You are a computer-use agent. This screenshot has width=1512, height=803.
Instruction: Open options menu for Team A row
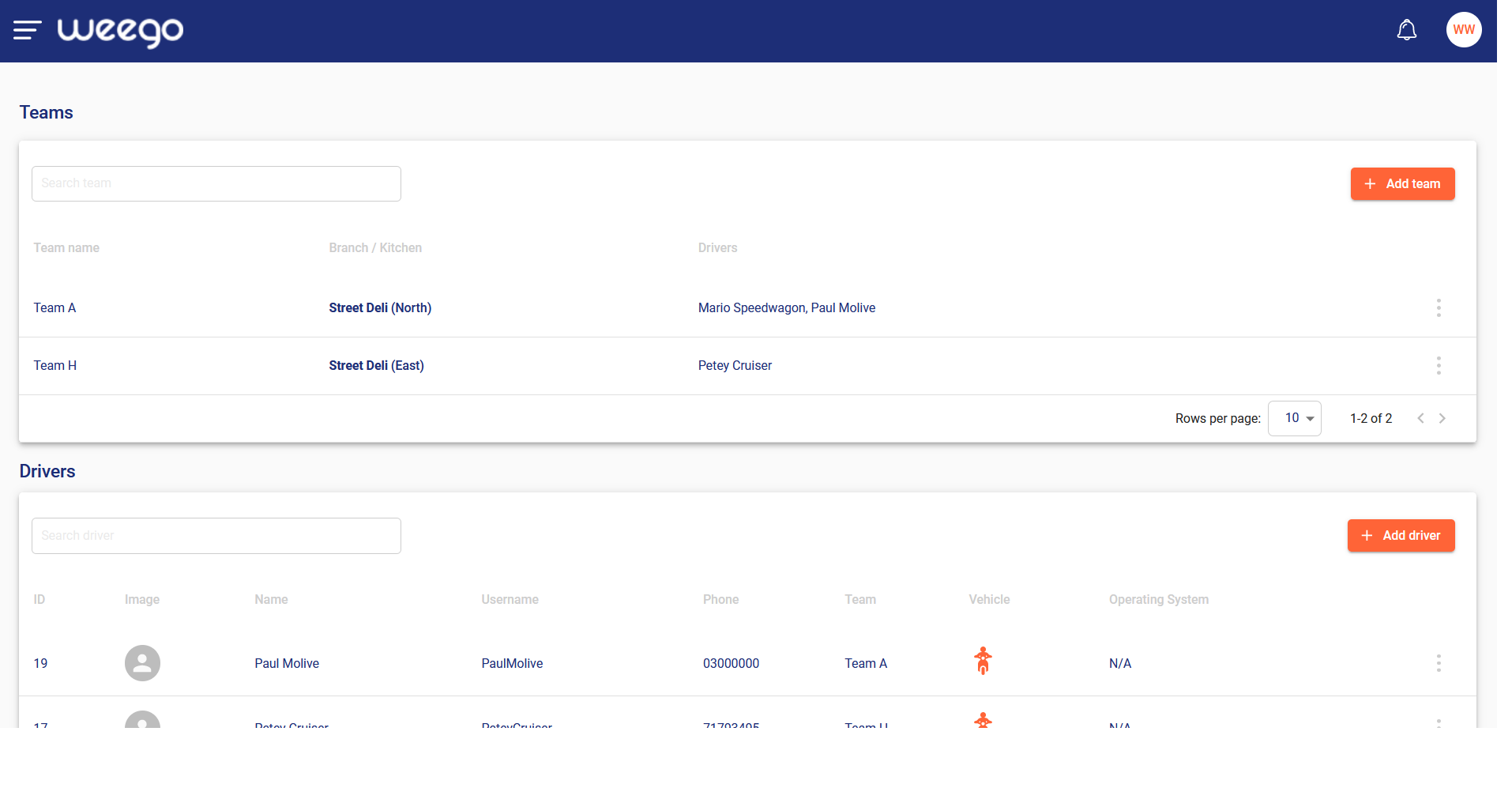(1439, 308)
